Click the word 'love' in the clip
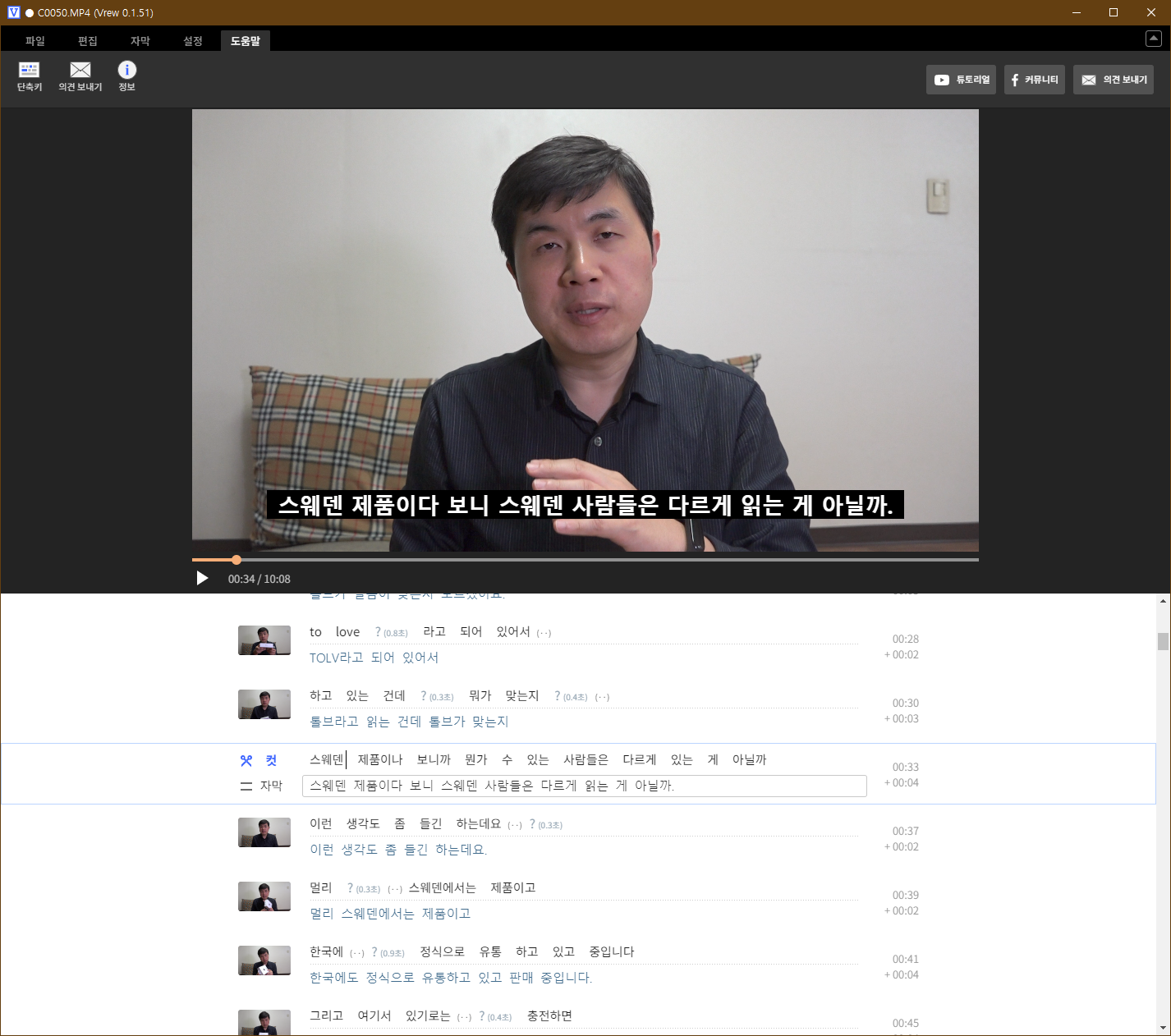This screenshot has width=1171, height=1036. click(347, 632)
